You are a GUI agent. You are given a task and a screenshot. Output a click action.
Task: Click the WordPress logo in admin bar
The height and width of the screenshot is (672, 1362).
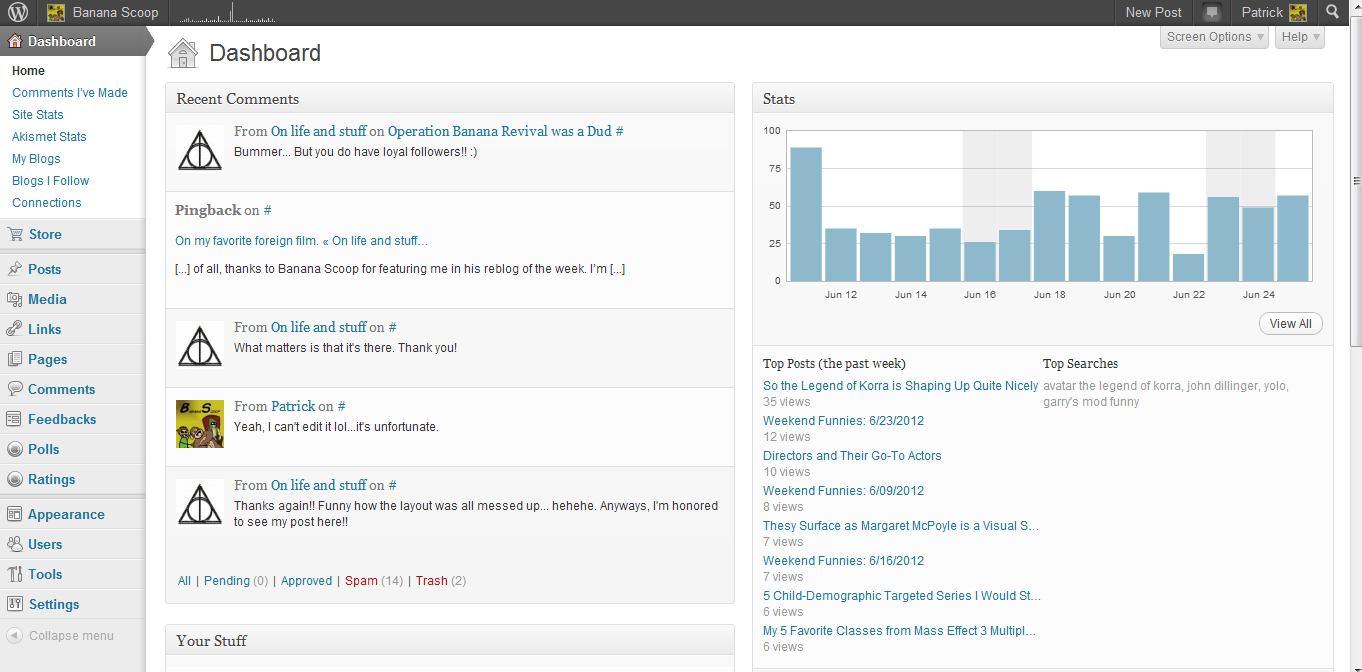point(18,13)
